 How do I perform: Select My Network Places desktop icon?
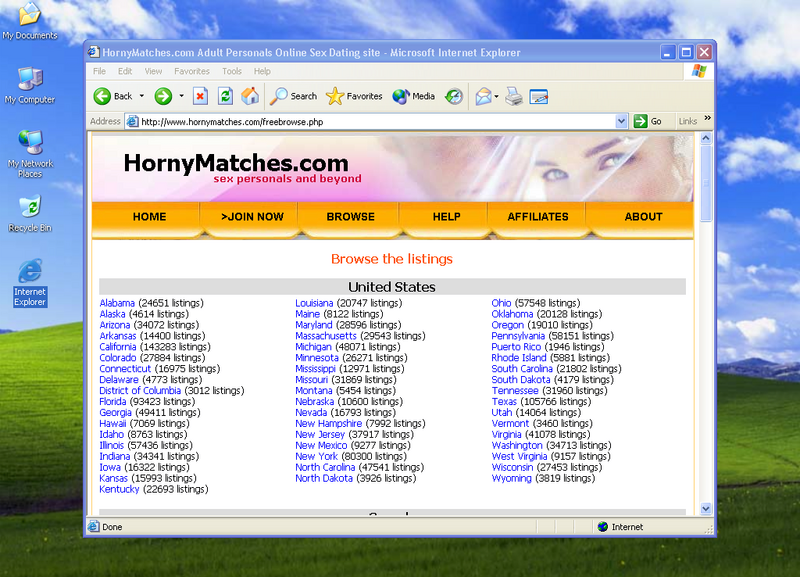(x=30, y=154)
